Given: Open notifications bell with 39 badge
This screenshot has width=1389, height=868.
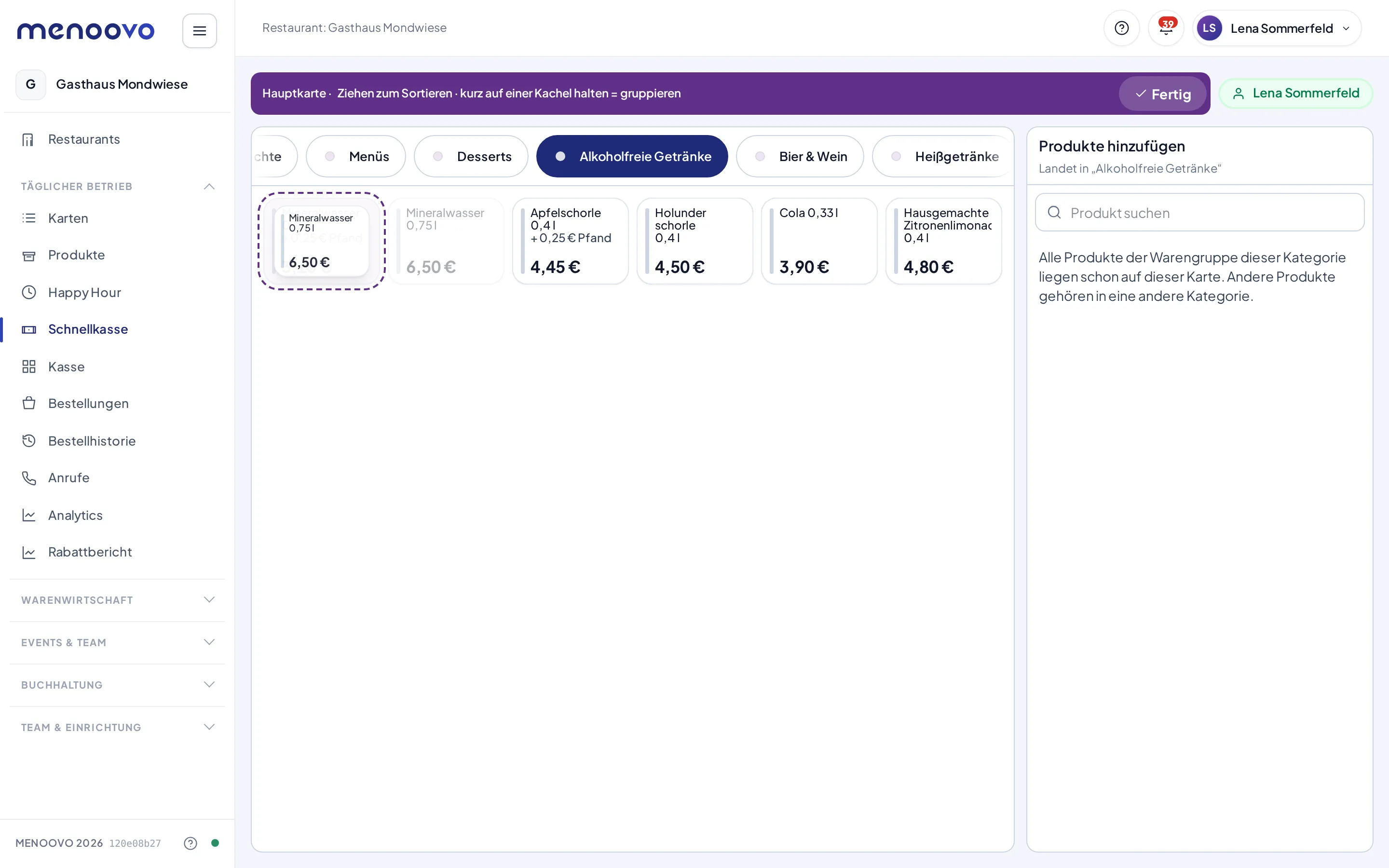Looking at the screenshot, I should pos(1166,28).
